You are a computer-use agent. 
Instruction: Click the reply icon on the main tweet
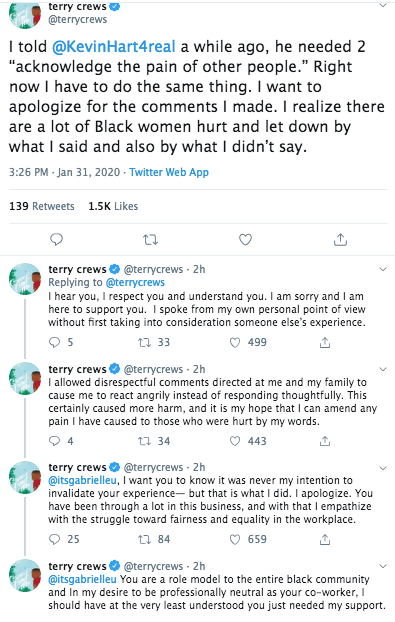point(56,239)
